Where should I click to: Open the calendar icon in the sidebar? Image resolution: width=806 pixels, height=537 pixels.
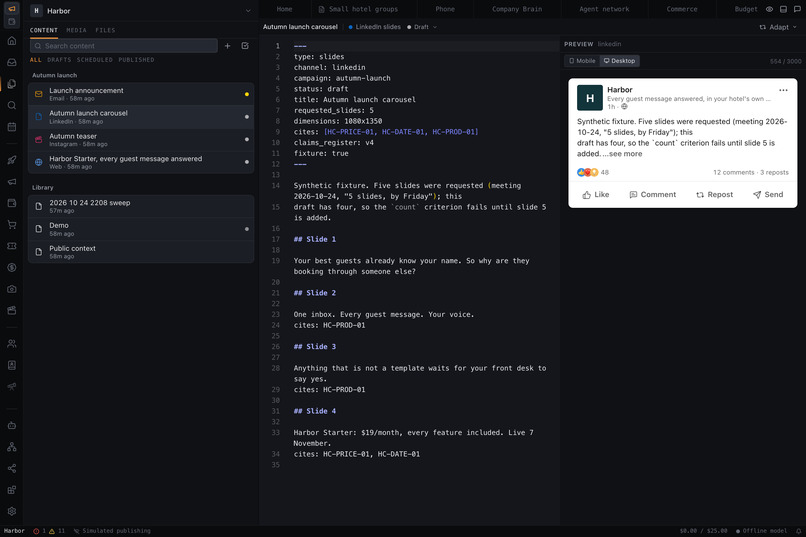[x=12, y=127]
